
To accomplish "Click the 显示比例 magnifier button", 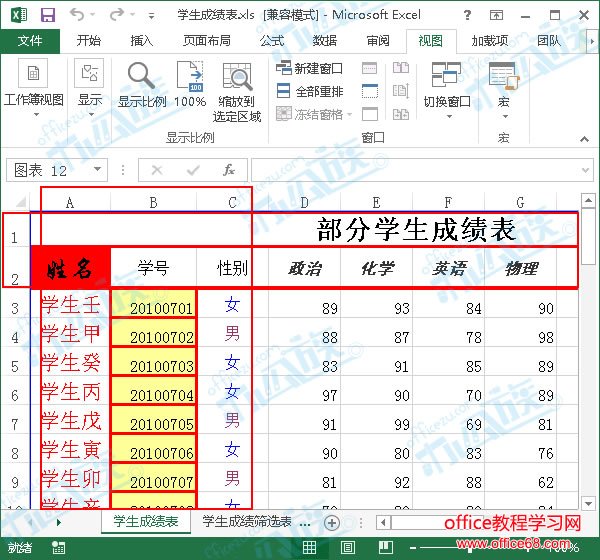I will pyautogui.click(x=142, y=85).
